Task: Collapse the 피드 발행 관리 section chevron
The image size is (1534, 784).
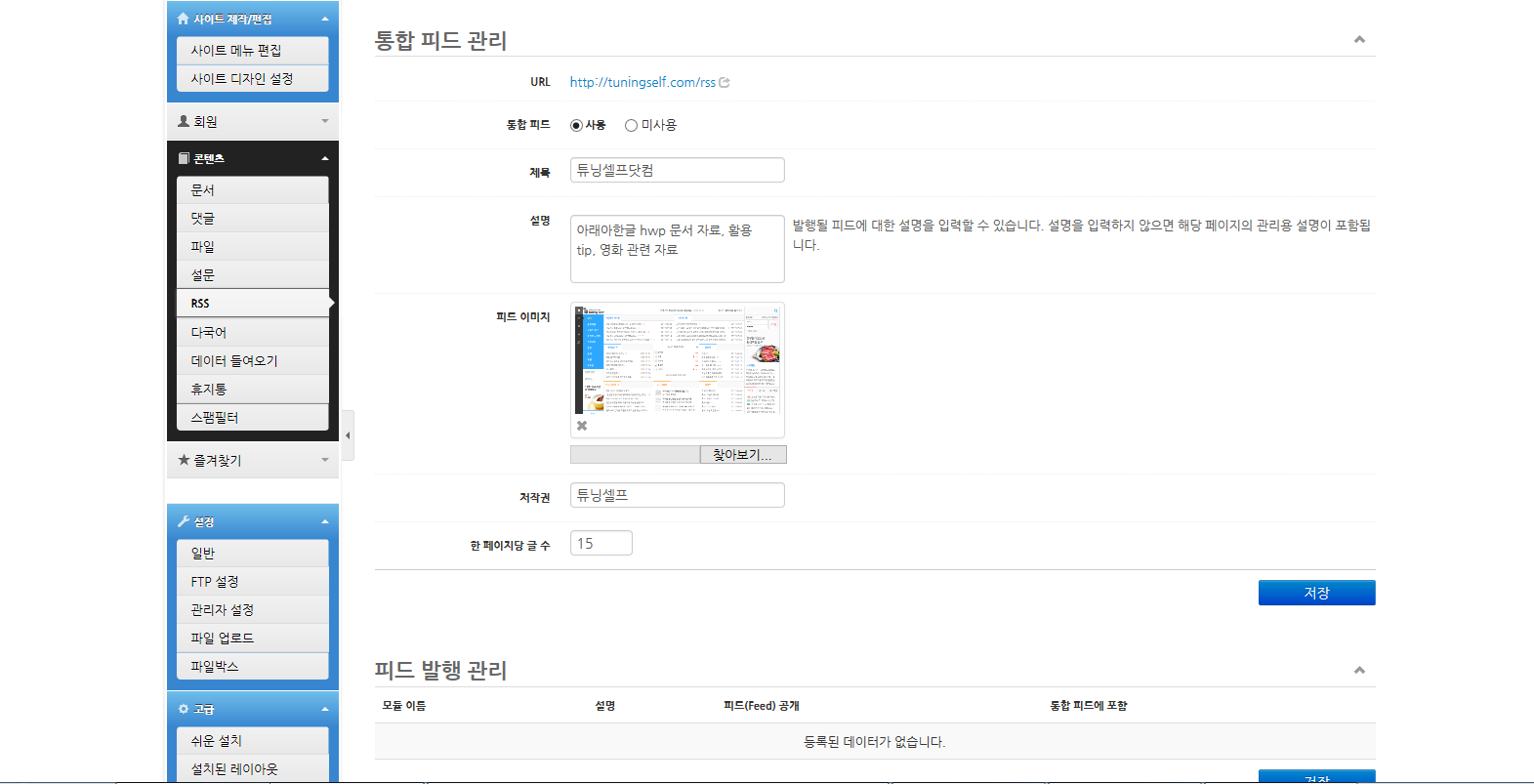Action: pos(1359,670)
